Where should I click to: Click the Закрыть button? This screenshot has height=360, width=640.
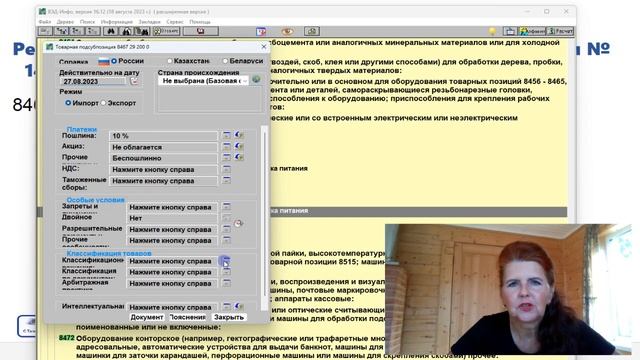pos(229,317)
